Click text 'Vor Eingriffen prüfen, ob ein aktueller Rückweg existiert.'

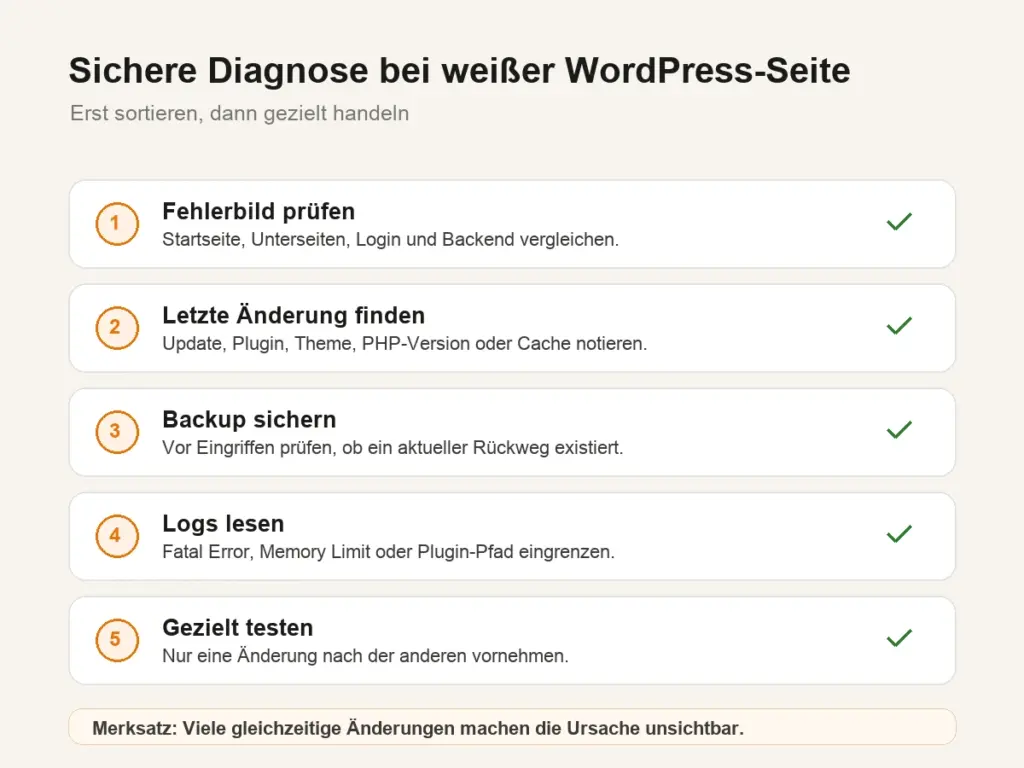[x=392, y=448]
